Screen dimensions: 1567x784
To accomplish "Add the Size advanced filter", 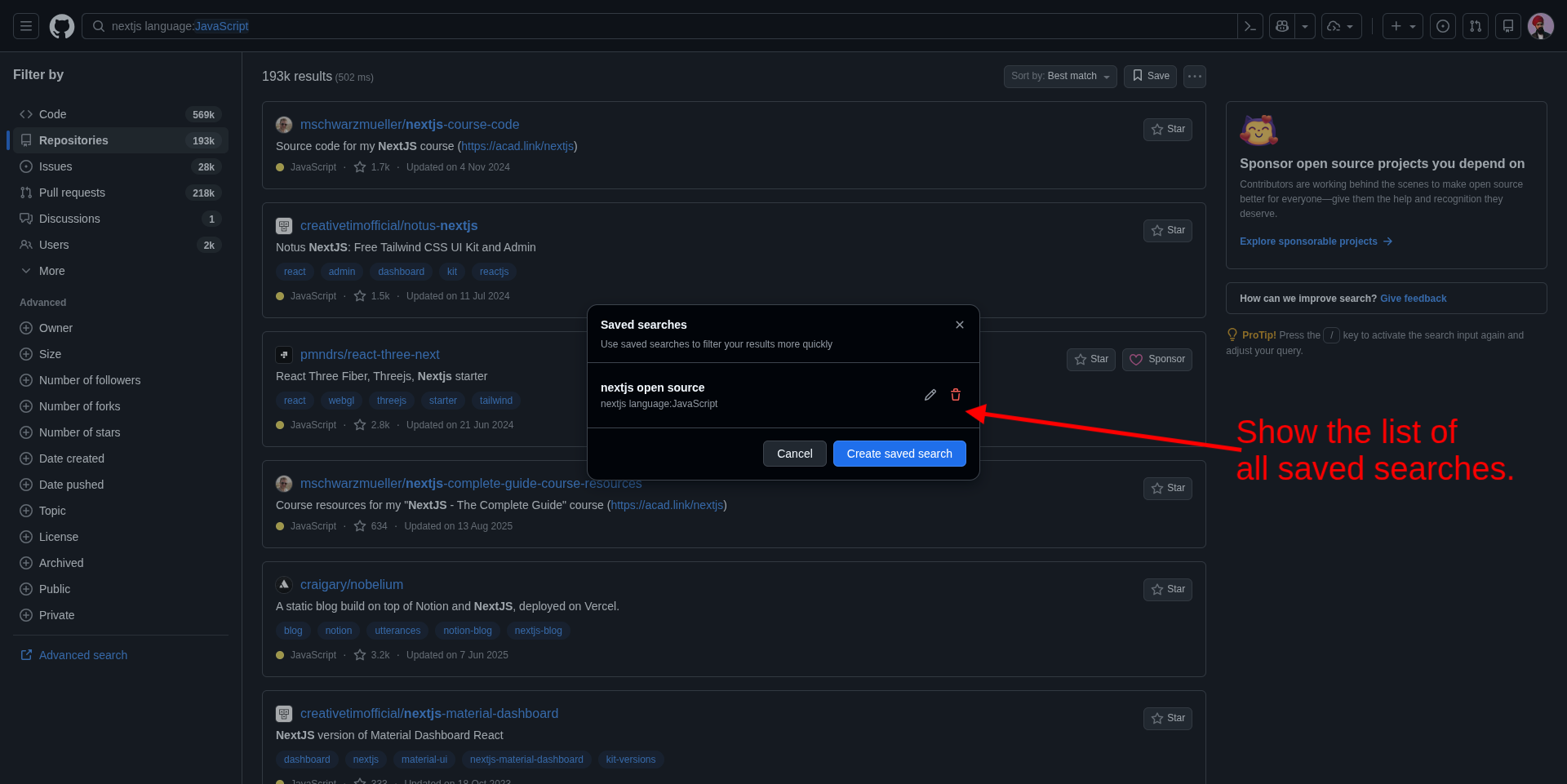I will tap(121, 354).
